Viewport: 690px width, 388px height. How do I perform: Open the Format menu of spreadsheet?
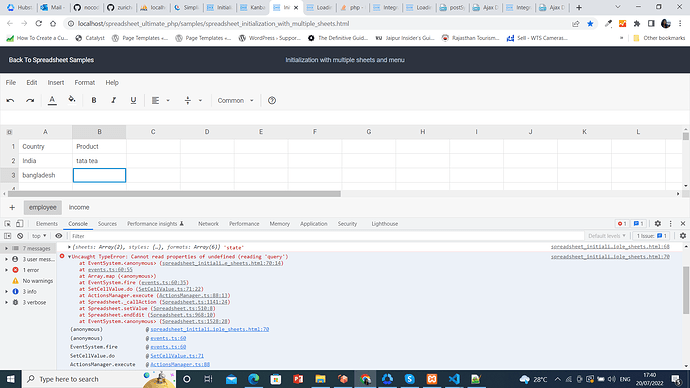84,82
